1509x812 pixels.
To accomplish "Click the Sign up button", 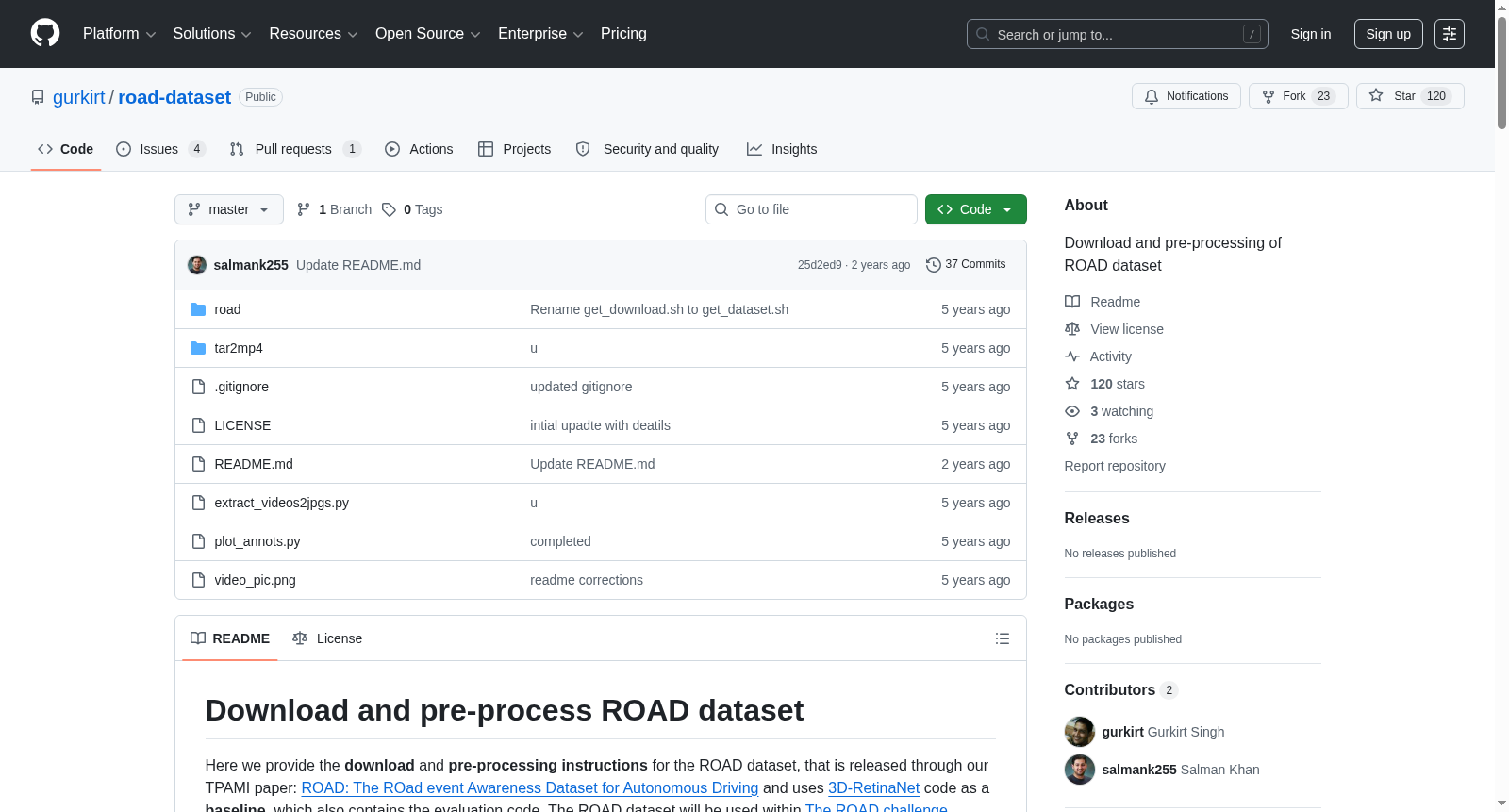I will 1388,34.
